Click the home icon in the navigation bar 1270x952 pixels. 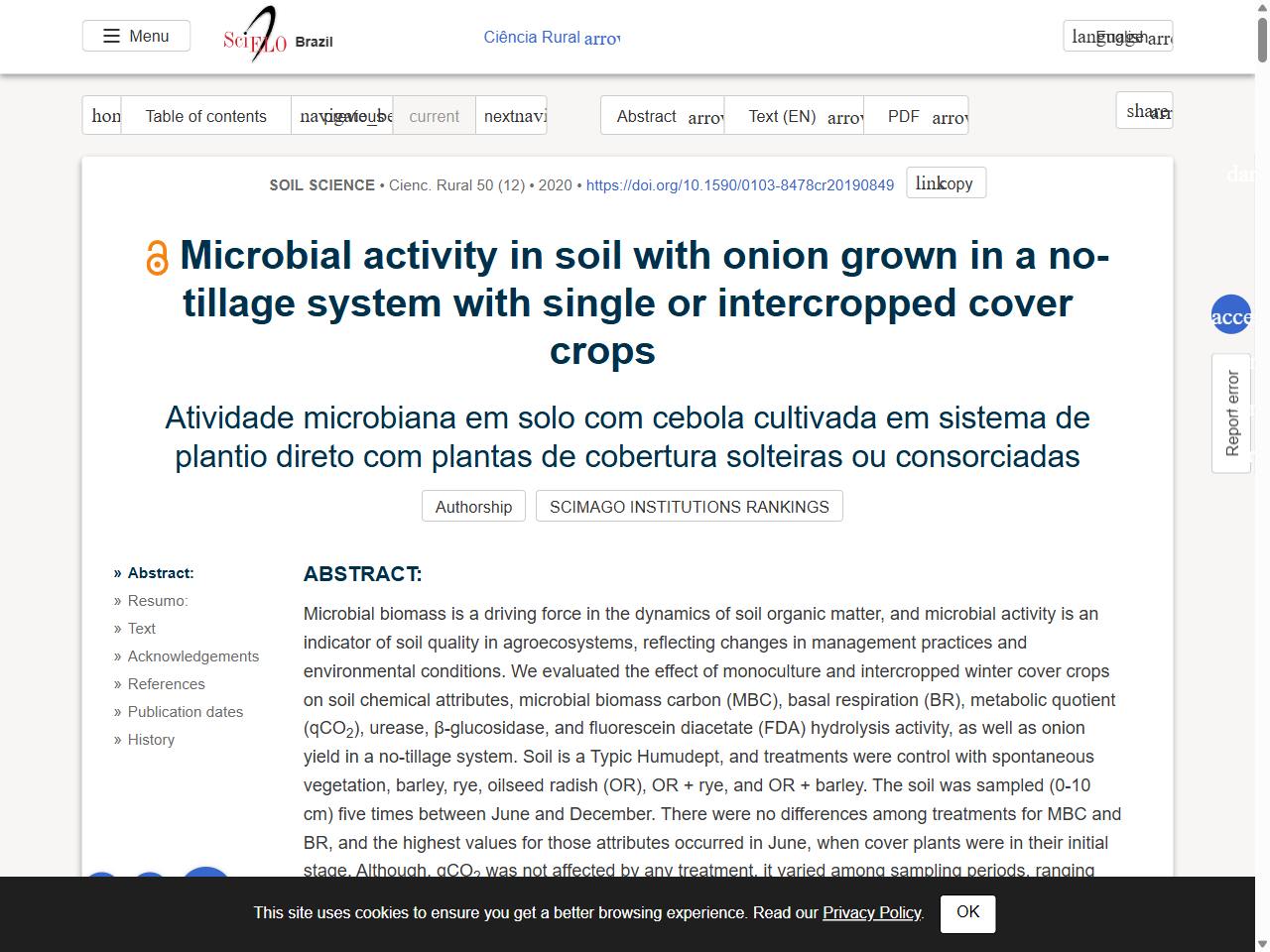coord(101,115)
